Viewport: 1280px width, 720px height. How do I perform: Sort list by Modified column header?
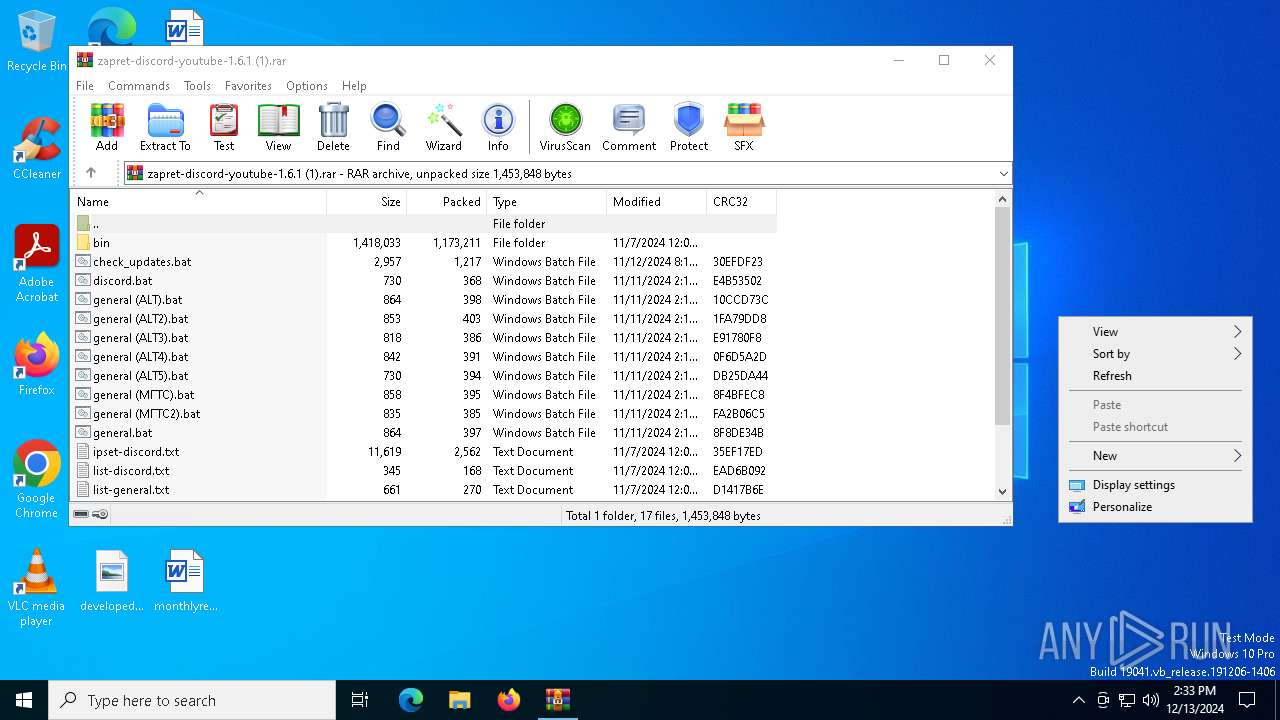(656, 202)
